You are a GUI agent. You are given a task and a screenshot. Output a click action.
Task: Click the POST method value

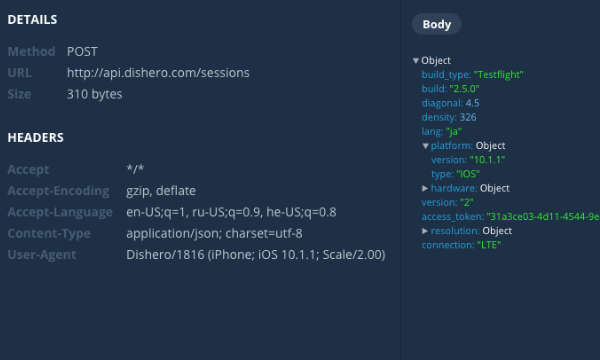click(x=82, y=51)
